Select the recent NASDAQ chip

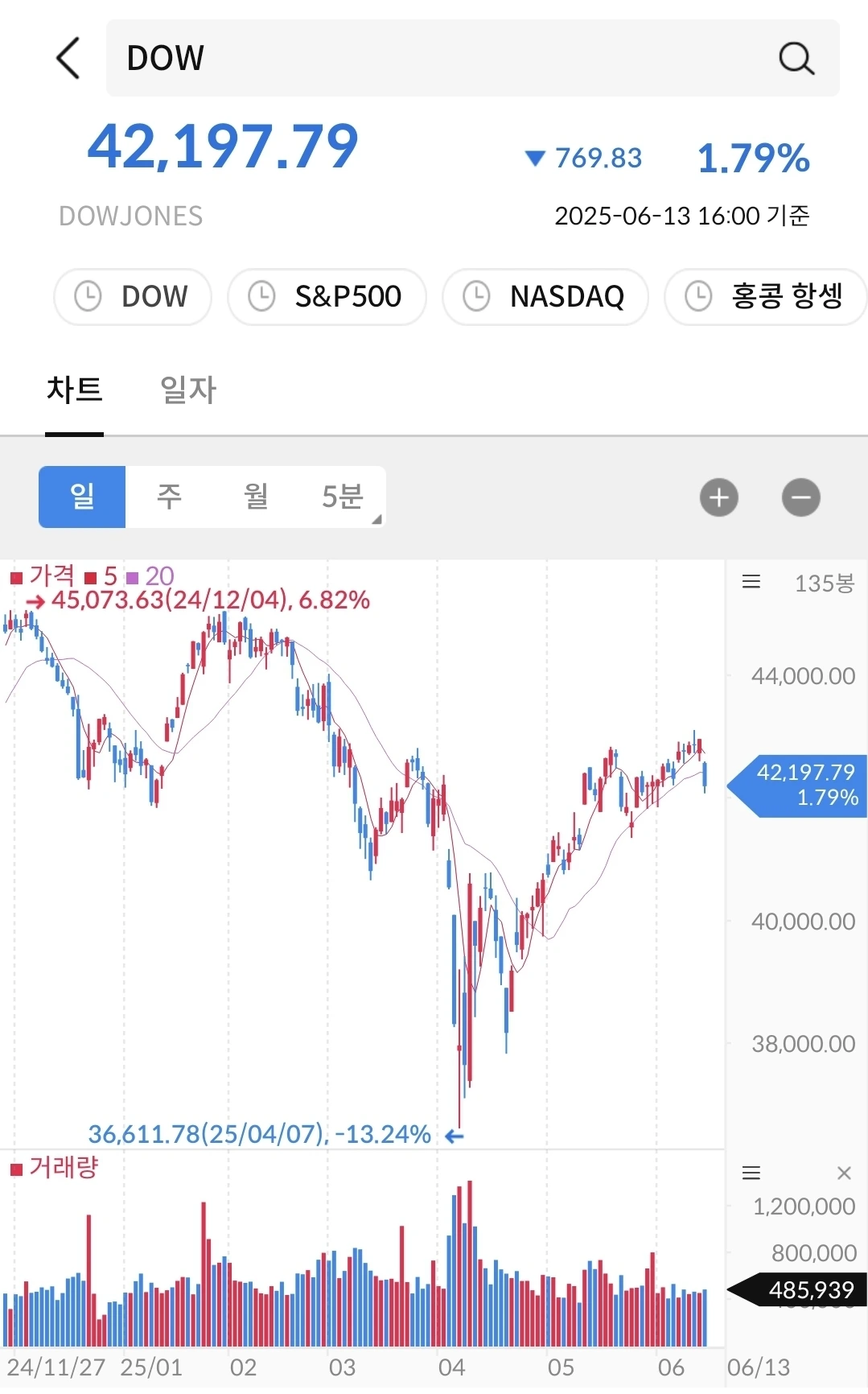pos(545,296)
